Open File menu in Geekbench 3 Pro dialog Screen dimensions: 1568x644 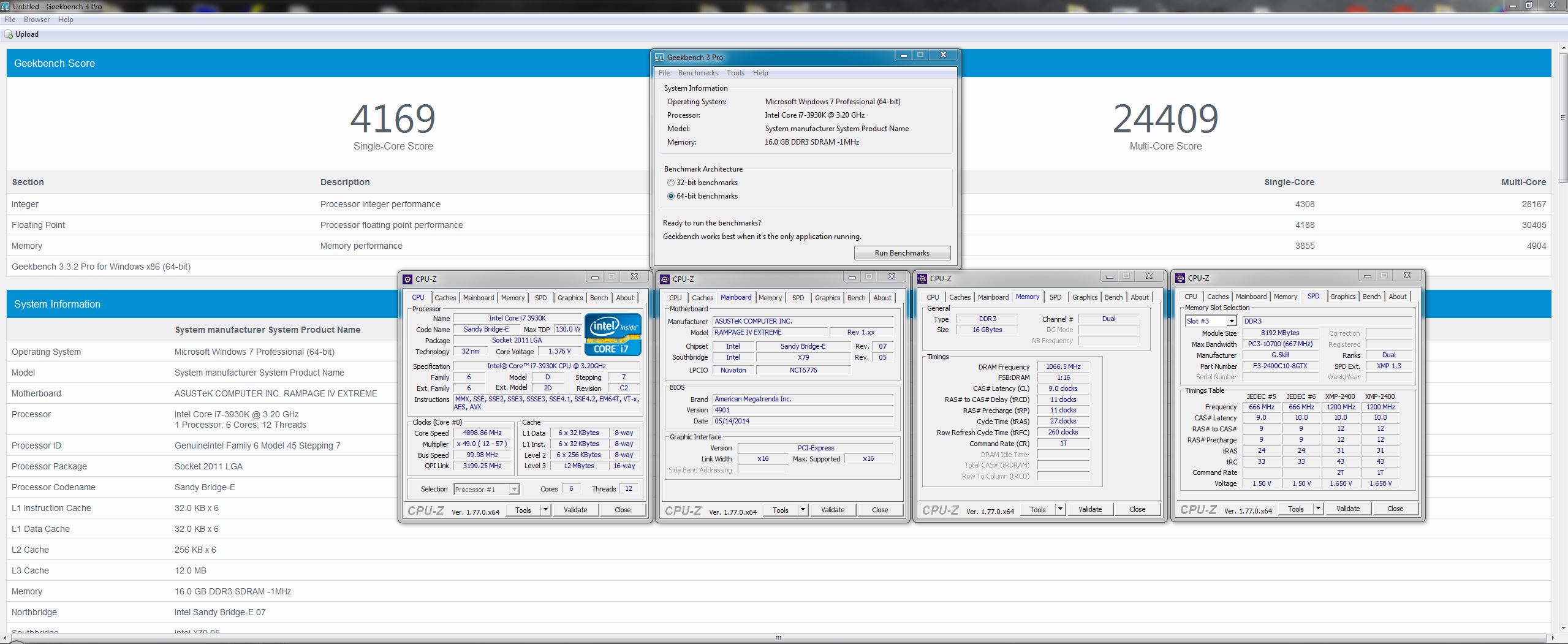tap(664, 73)
